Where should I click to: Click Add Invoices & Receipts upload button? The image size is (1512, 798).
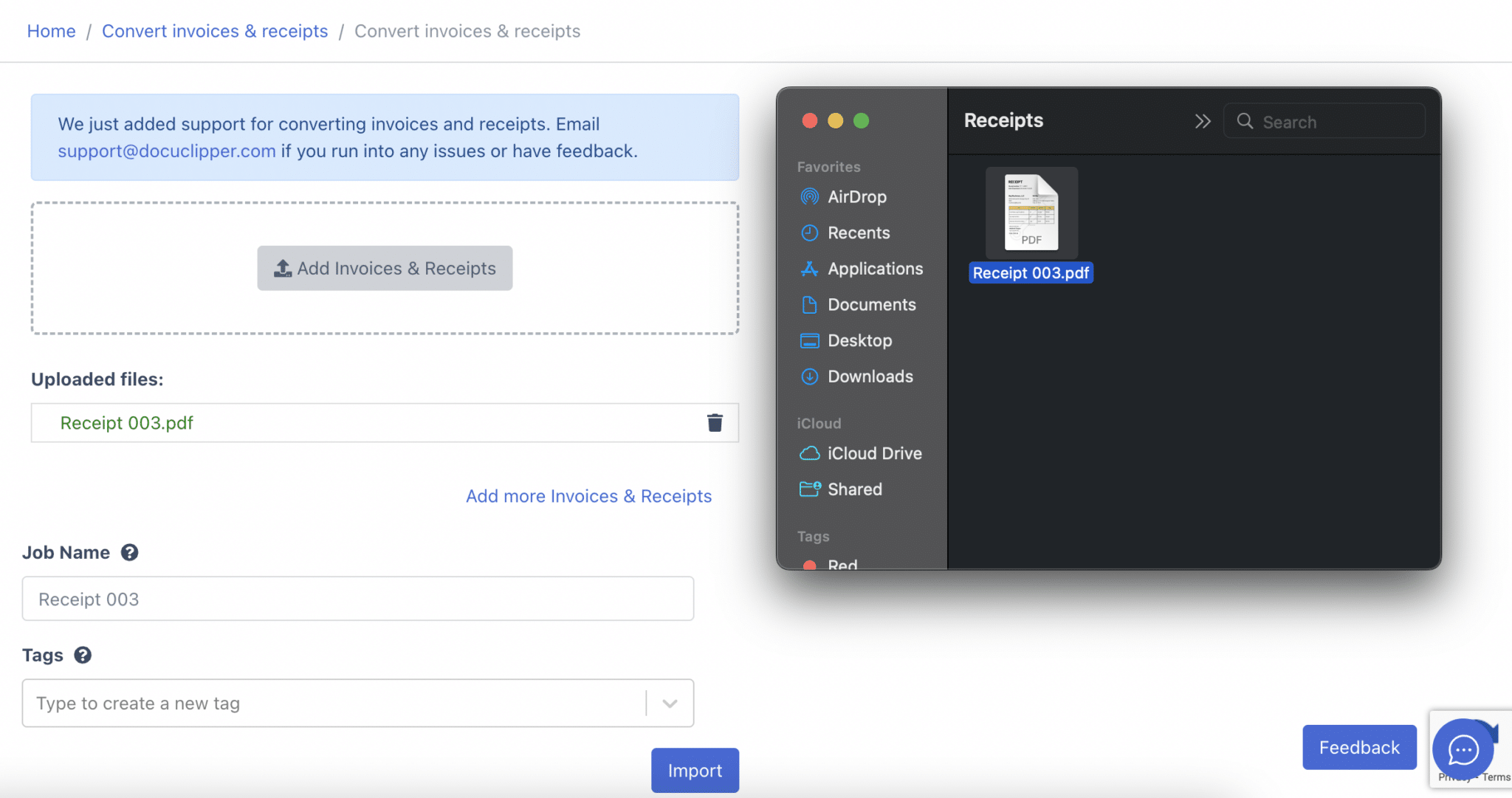[x=385, y=268]
